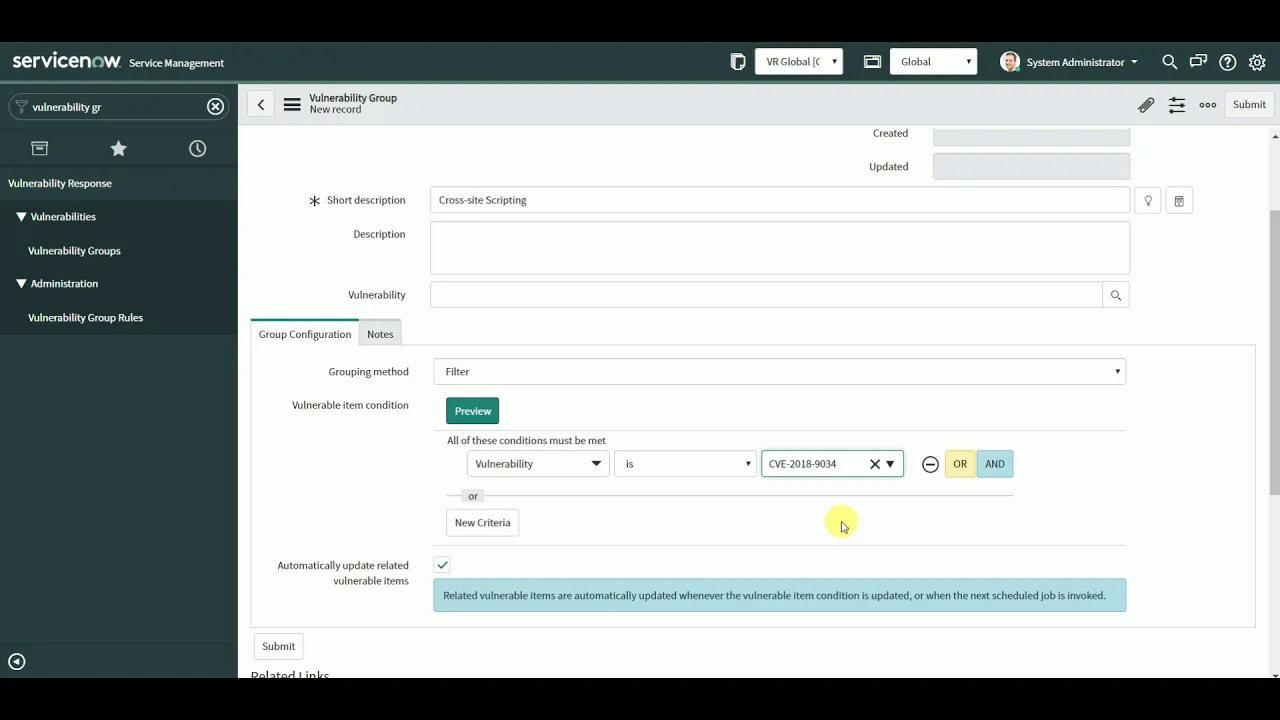The height and width of the screenshot is (720, 1280).
Task: Open more options via the ellipsis icon
Action: (x=1207, y=104)
